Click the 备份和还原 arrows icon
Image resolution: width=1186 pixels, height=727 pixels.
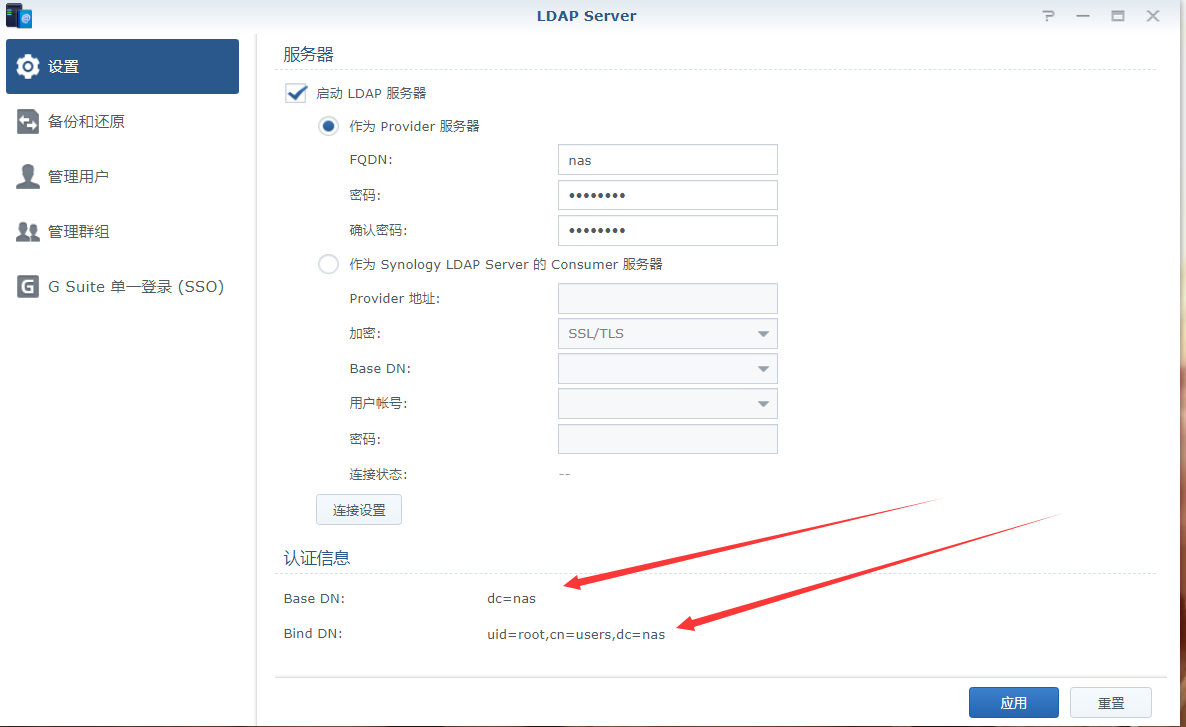28,122
